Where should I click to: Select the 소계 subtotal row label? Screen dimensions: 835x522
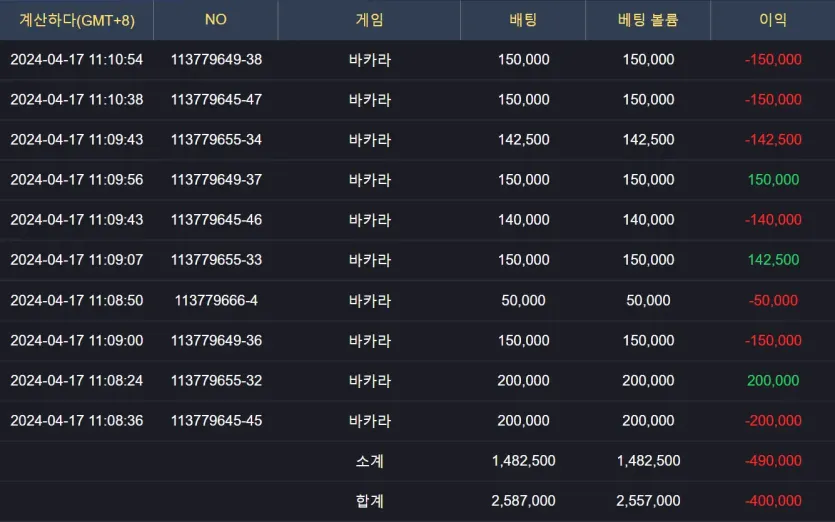pos(370,461)
